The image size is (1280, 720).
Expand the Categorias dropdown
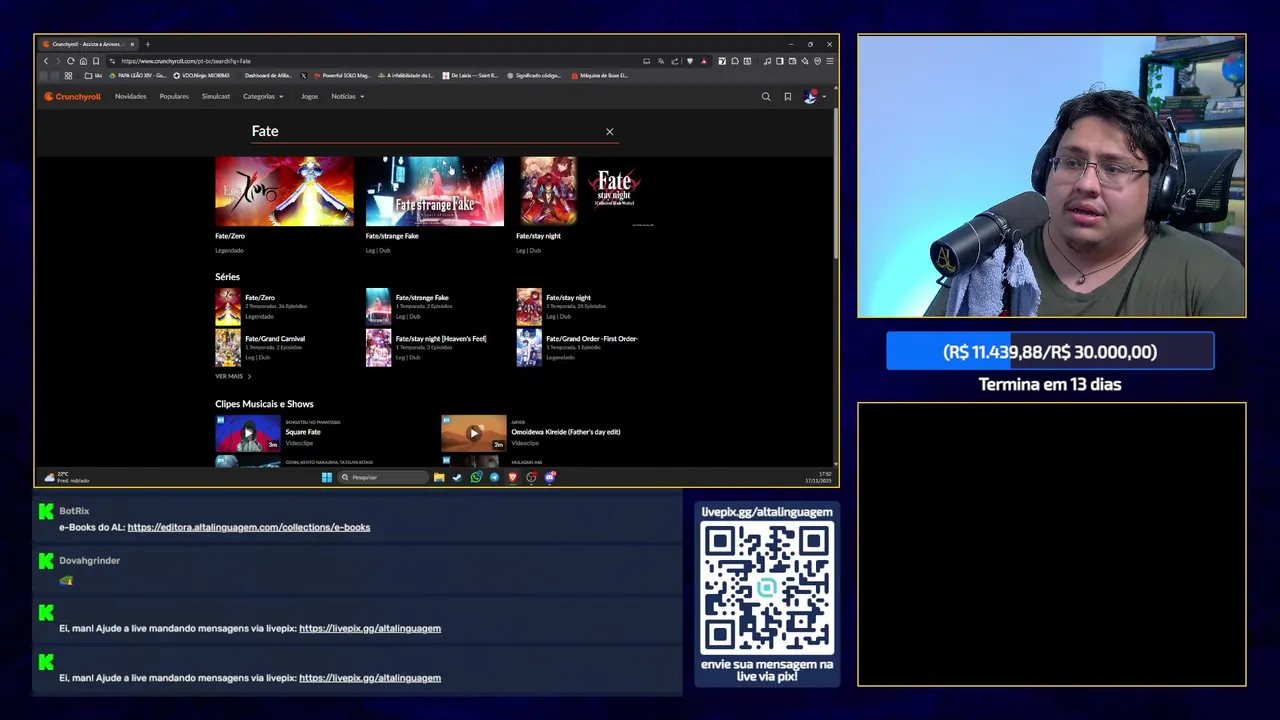263,97
